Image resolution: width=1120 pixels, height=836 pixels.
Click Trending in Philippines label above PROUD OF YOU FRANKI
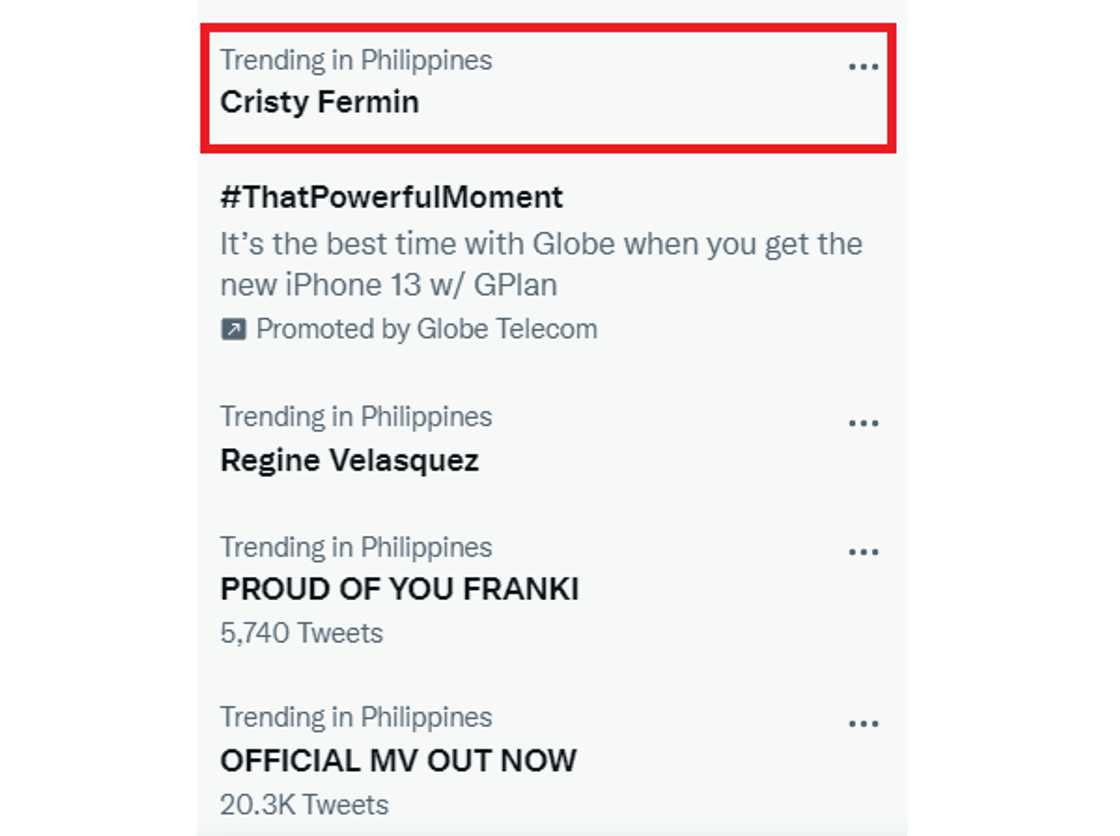coord(356,547)
